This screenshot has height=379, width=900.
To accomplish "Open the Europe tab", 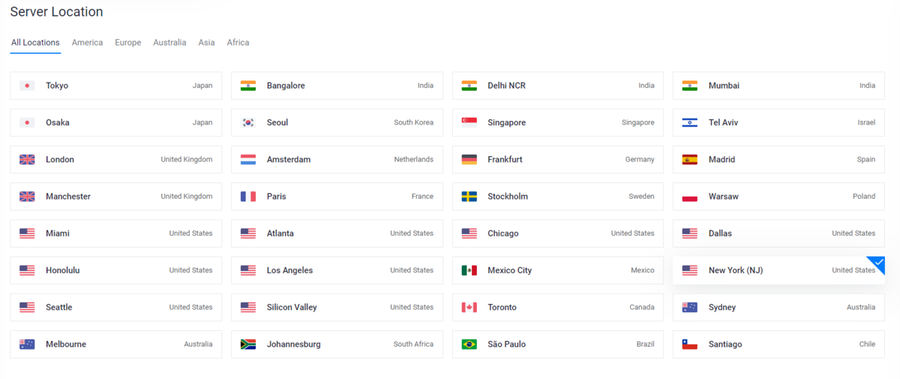I will coord(128,42).
